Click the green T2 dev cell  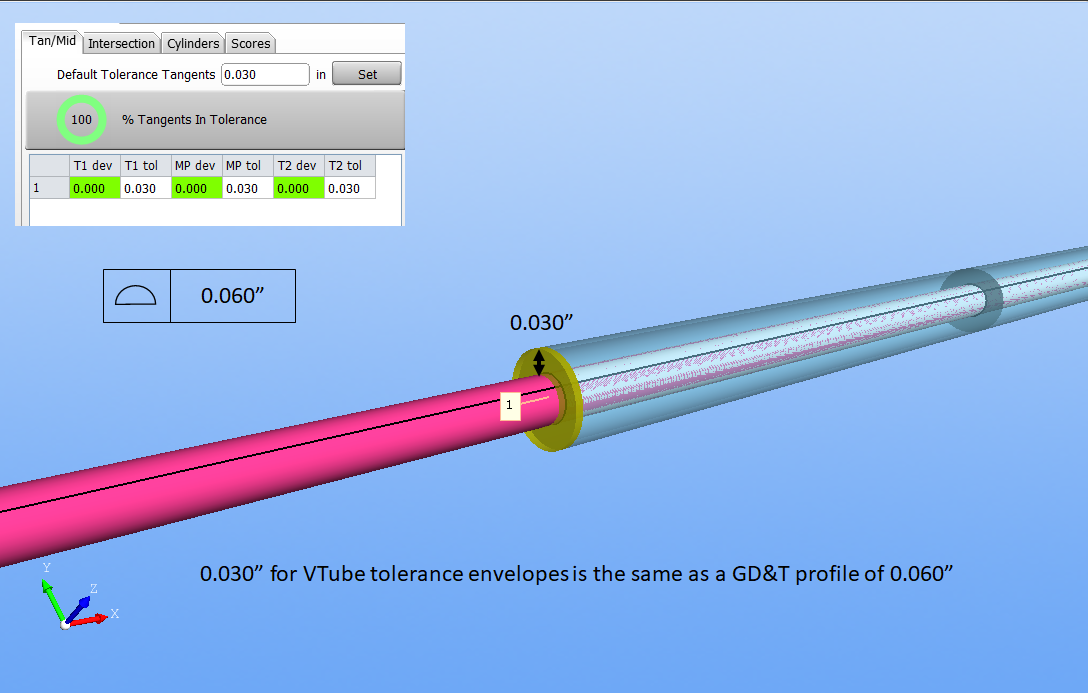click(x=298, y=188)
